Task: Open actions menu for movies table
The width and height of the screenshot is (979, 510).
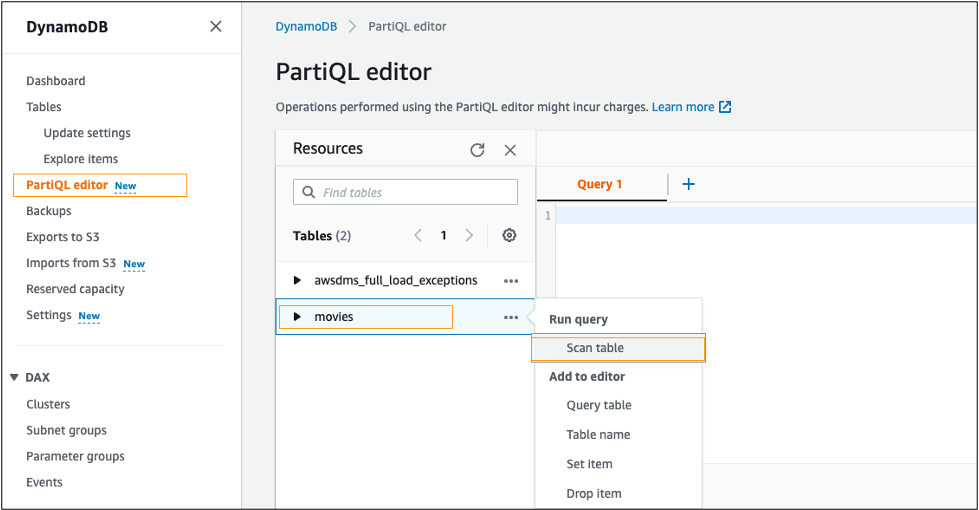Action: [511, 317]
